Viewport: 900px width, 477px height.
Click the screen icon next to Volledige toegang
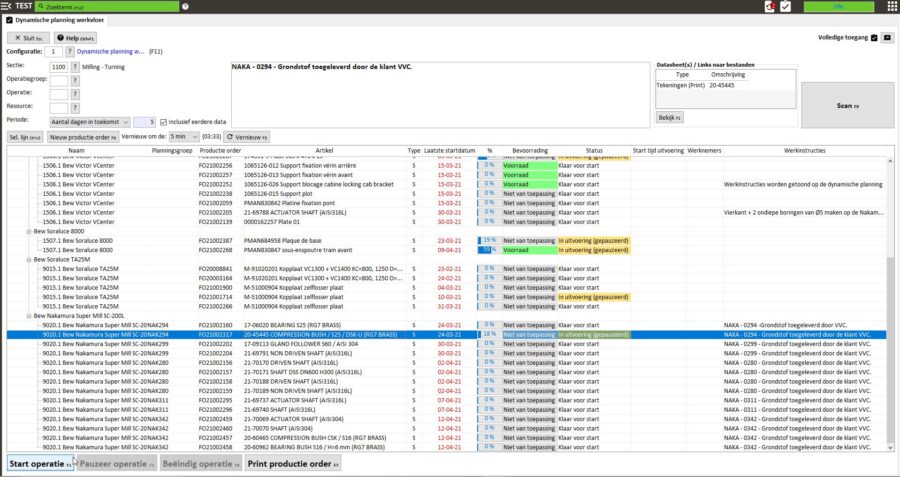coord(887,38)
